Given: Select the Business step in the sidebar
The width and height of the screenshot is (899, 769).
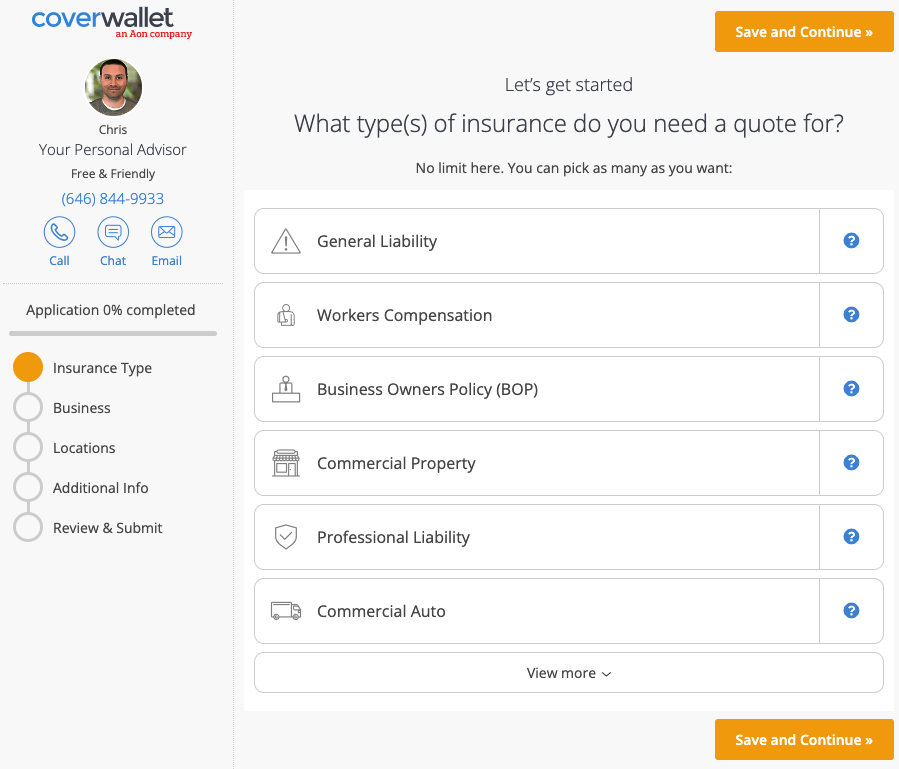Looking at the screenshot, I should pos(28,407).
